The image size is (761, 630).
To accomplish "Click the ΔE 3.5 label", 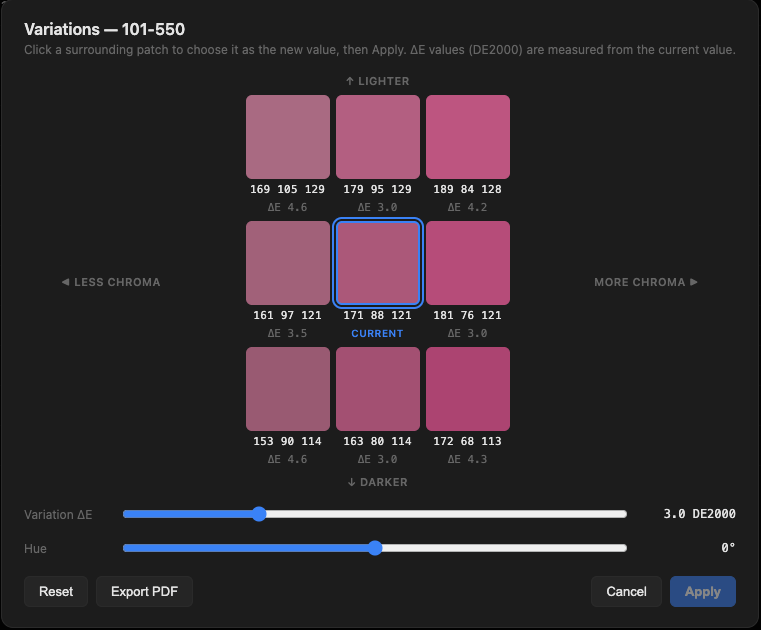I will (287, 333).
